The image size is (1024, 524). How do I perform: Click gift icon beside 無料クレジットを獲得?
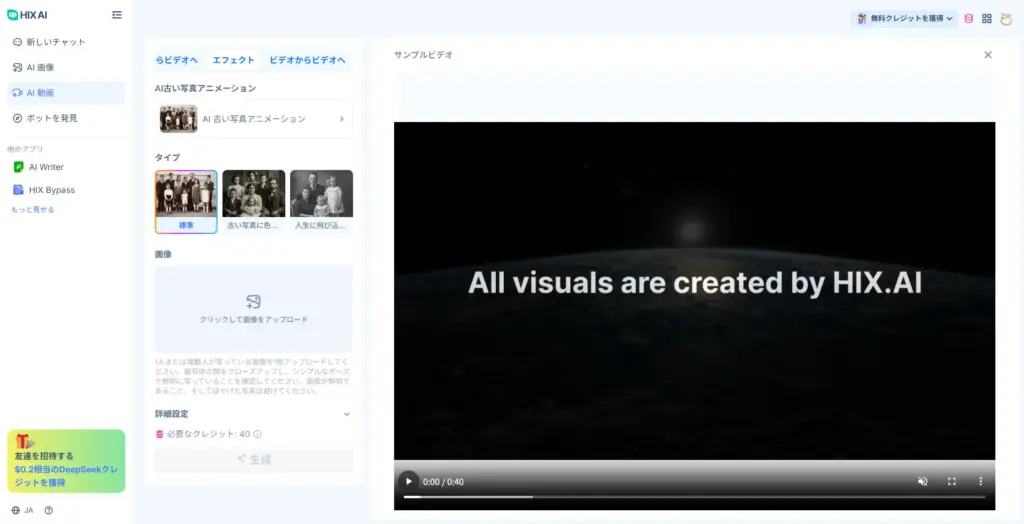(x=861, y=18)
